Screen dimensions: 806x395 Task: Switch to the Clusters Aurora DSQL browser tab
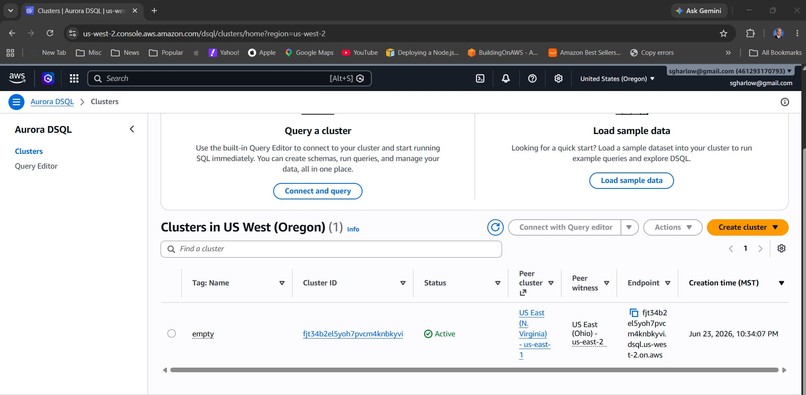point(82,11)
